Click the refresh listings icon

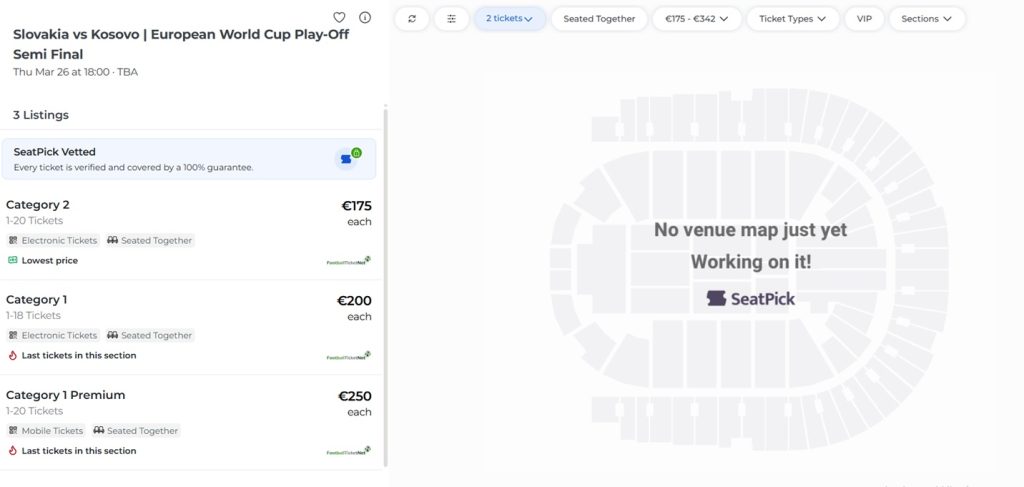[411, 19]
